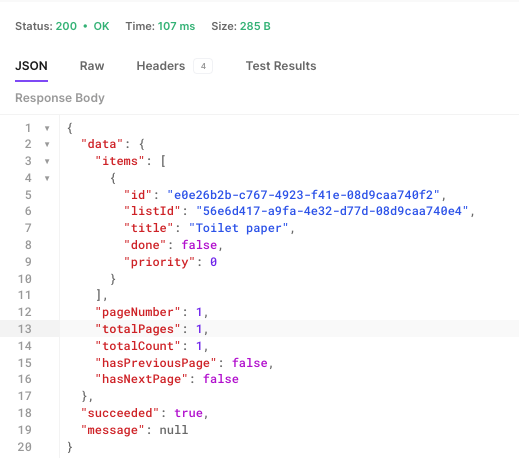Open the Test Results tab

pyautogui.click(x=281, y=66)
